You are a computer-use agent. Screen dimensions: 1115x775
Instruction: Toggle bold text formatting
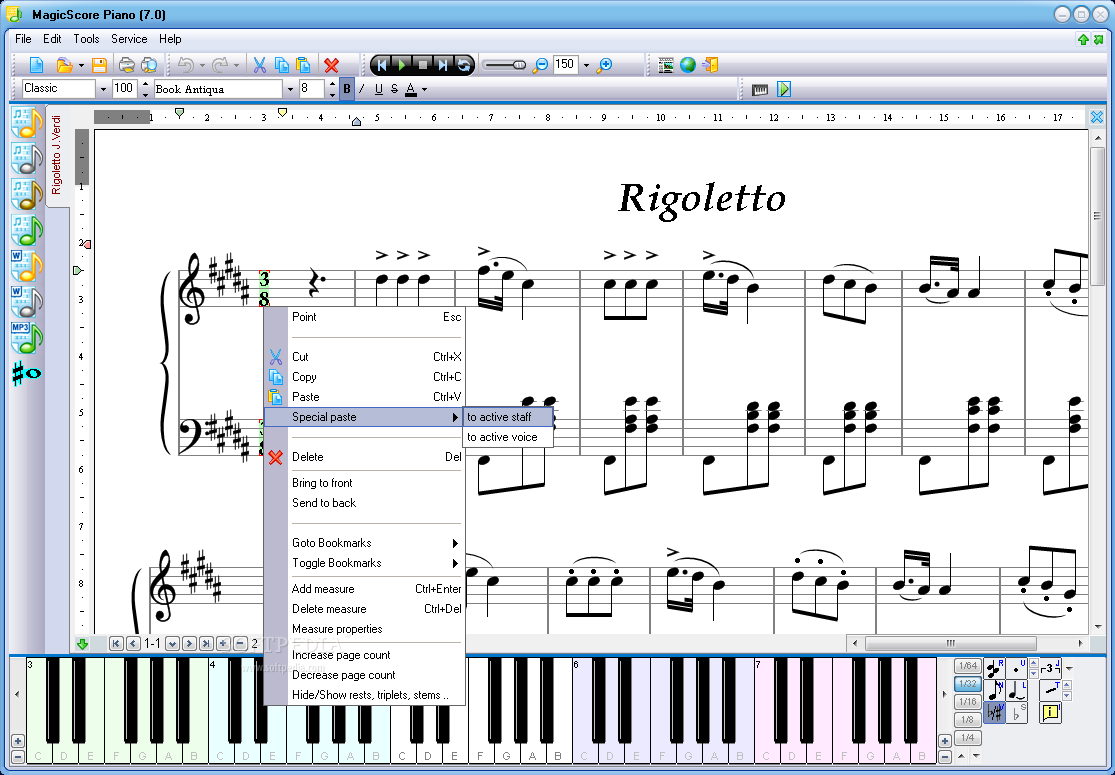[347, 89]
